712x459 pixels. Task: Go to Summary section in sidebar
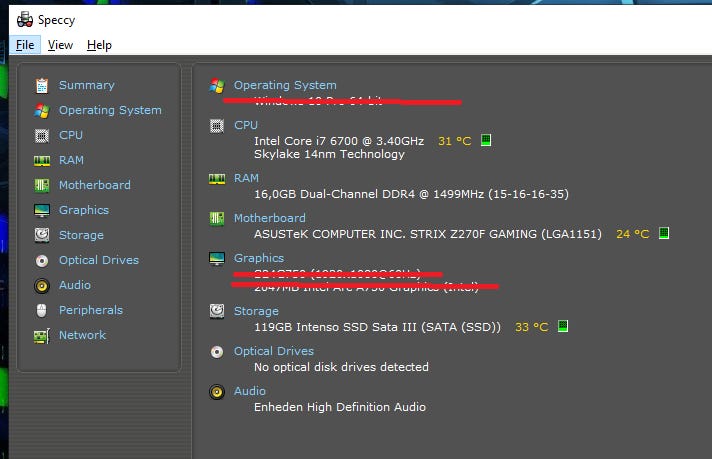click(x=87, y=85)
